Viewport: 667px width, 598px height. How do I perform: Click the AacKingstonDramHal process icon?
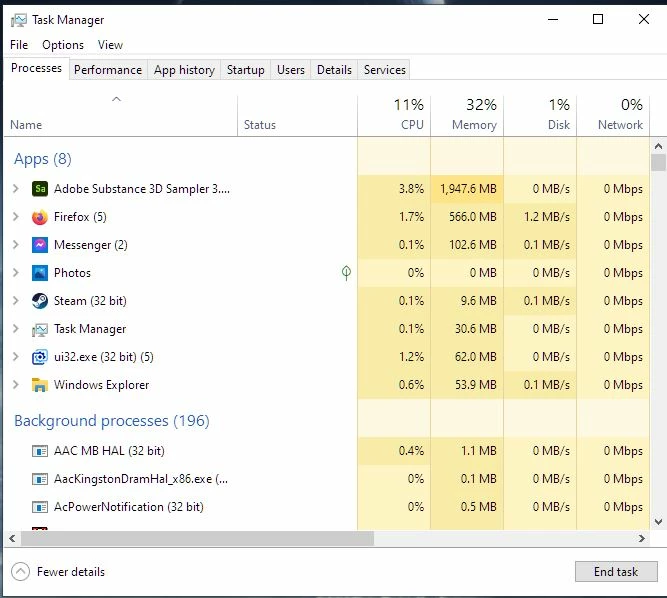coord(40,479)
